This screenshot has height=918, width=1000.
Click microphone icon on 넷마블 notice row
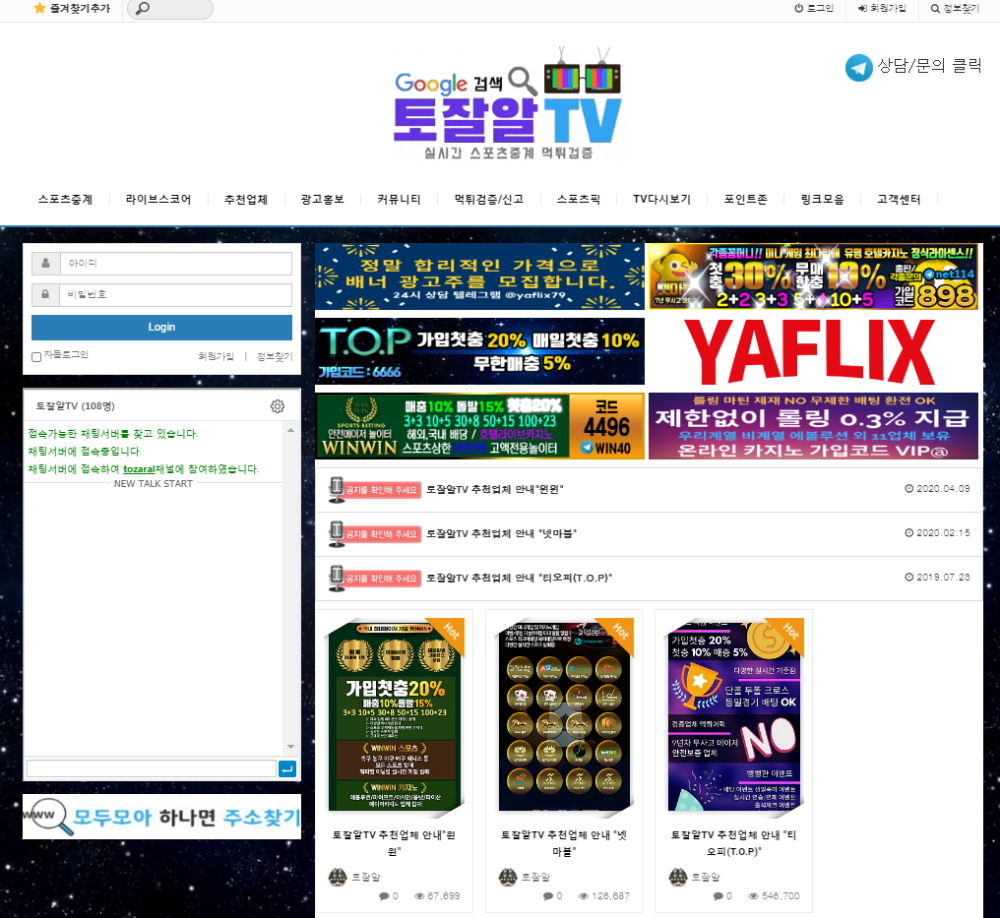tap(336, 533)
